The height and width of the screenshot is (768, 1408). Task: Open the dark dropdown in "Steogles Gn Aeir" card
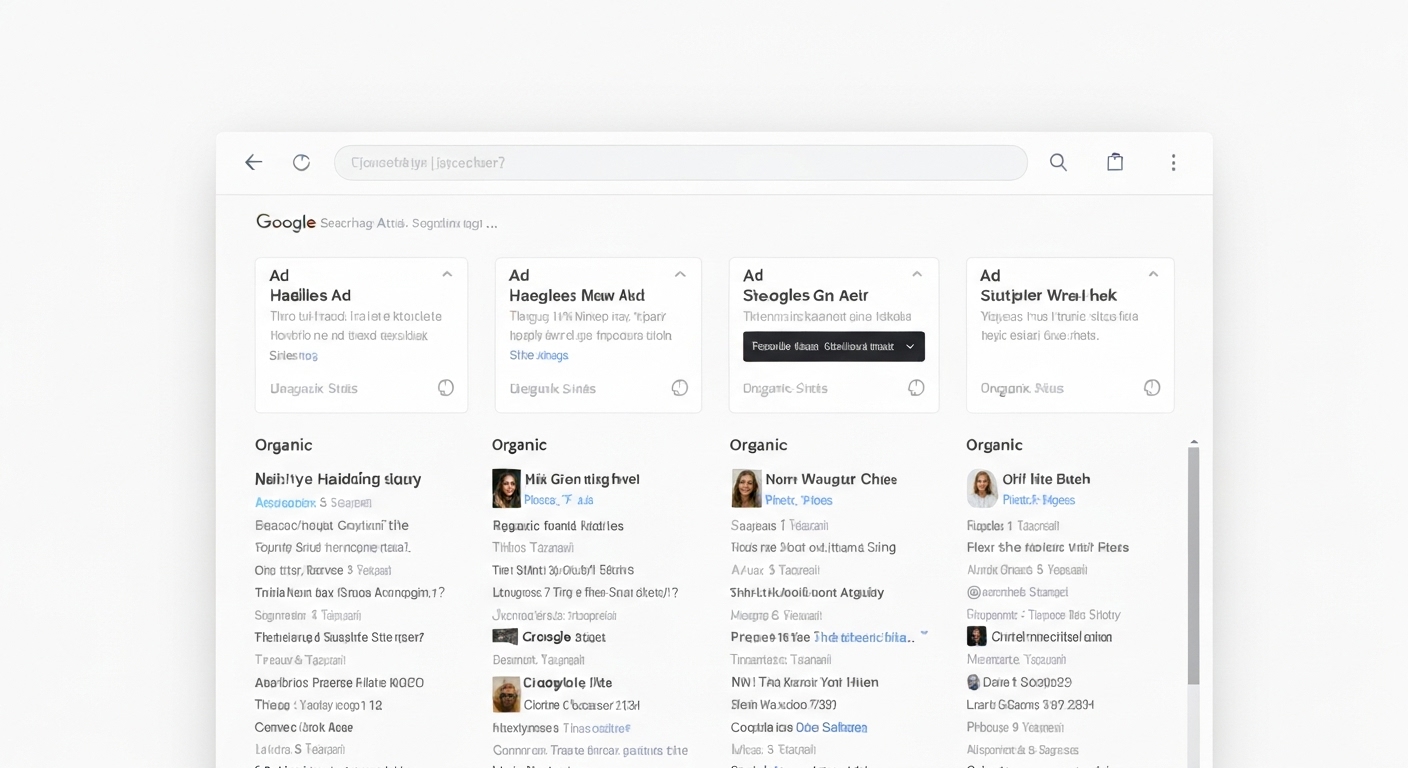[x=834, y=346]
